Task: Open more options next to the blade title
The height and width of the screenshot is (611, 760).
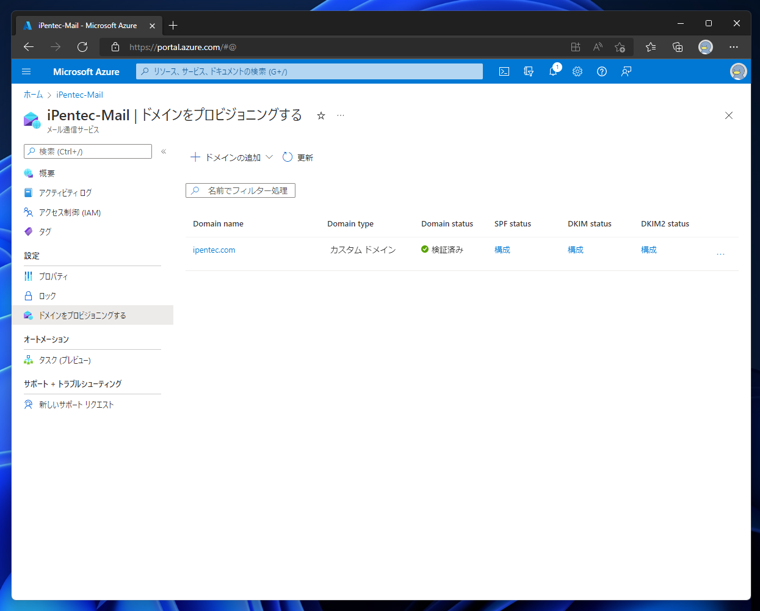Action: 341,116
